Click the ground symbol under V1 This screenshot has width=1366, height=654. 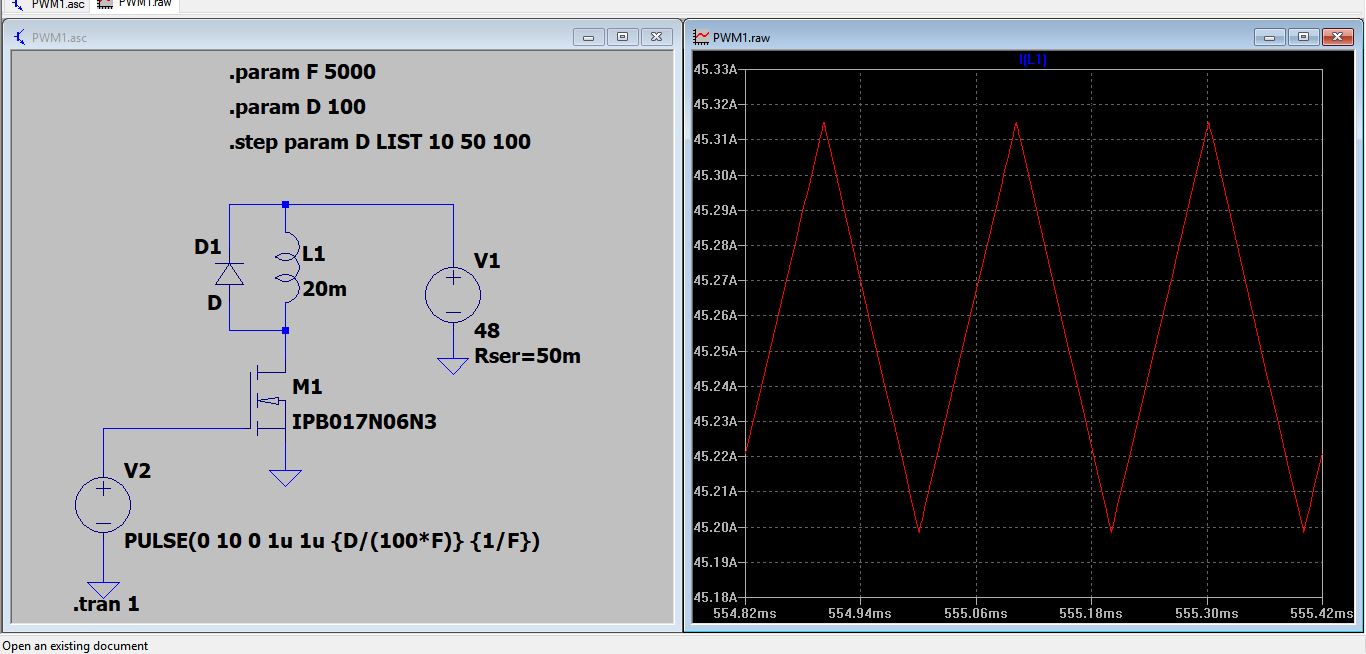tap(453, 366)
